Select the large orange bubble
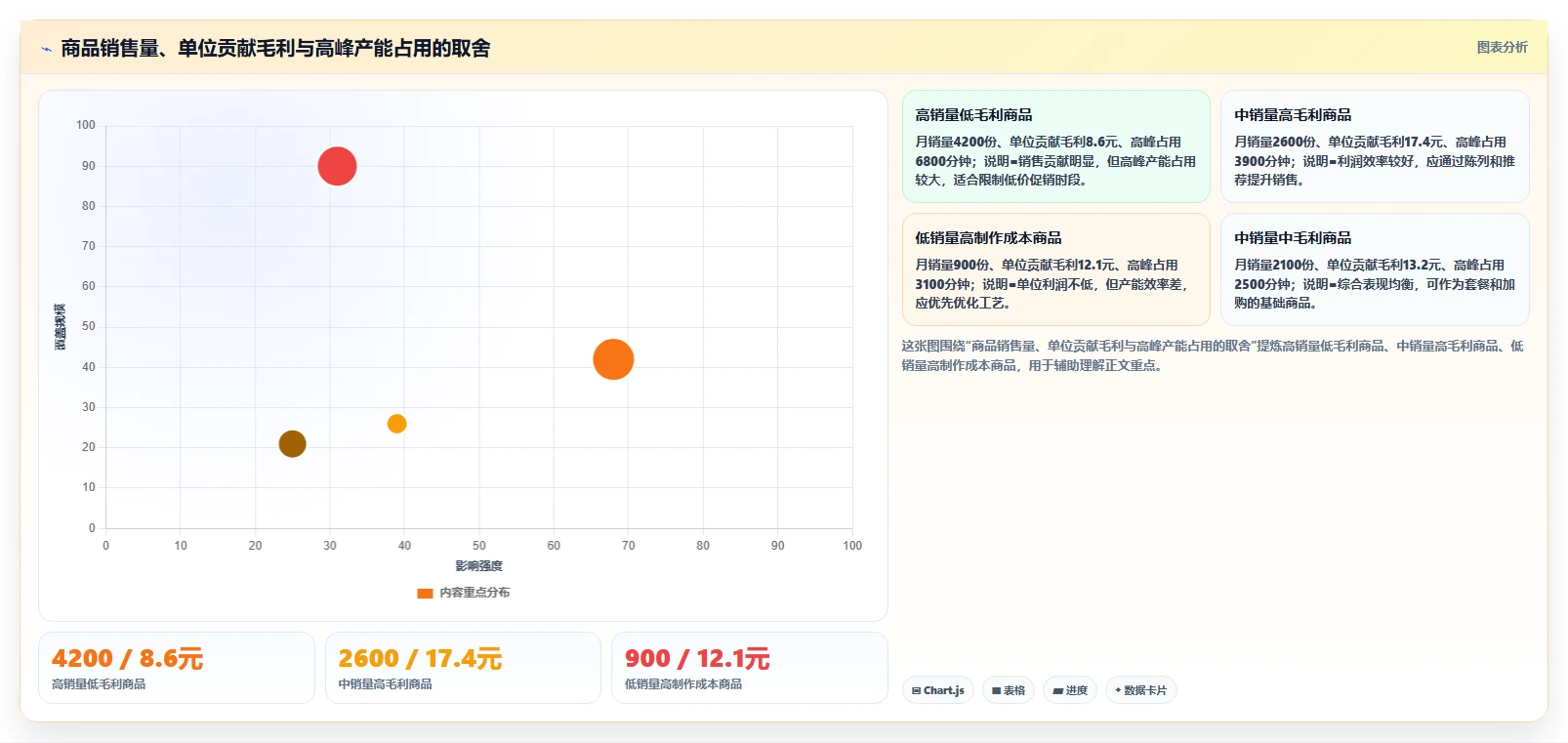This screenshot has height=743, width=1568. [613, 359]
